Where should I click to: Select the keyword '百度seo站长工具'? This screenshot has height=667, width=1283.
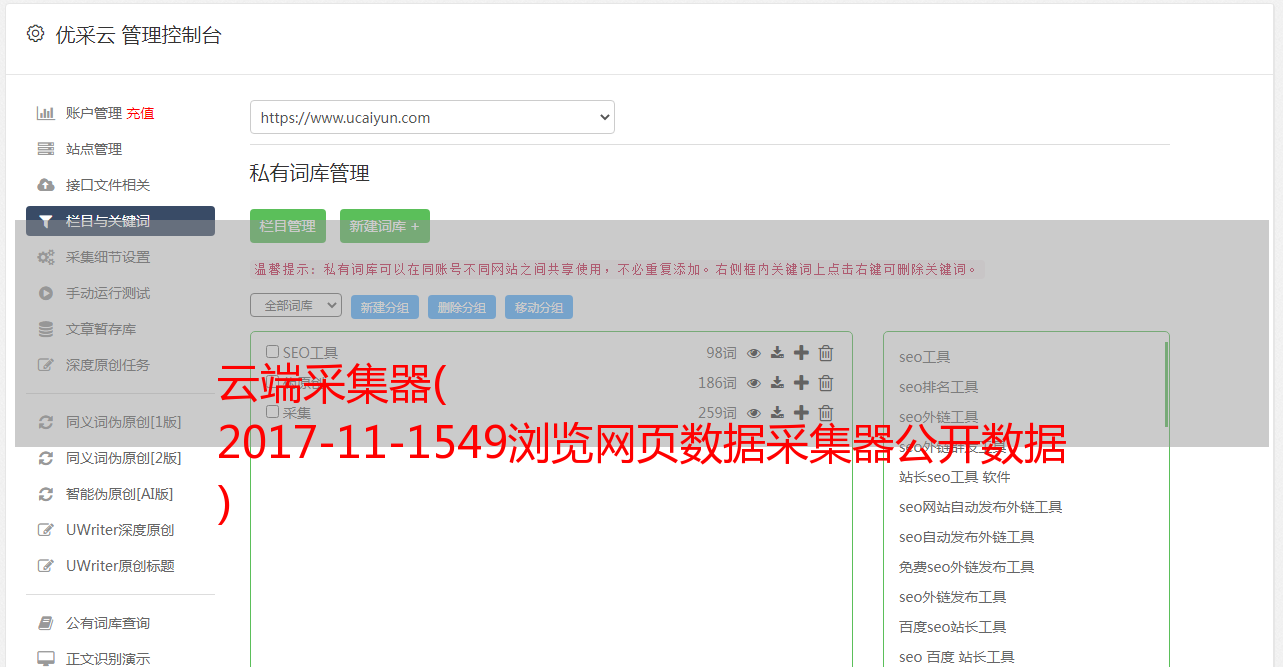pyautogui.click(x=953, y=627)
